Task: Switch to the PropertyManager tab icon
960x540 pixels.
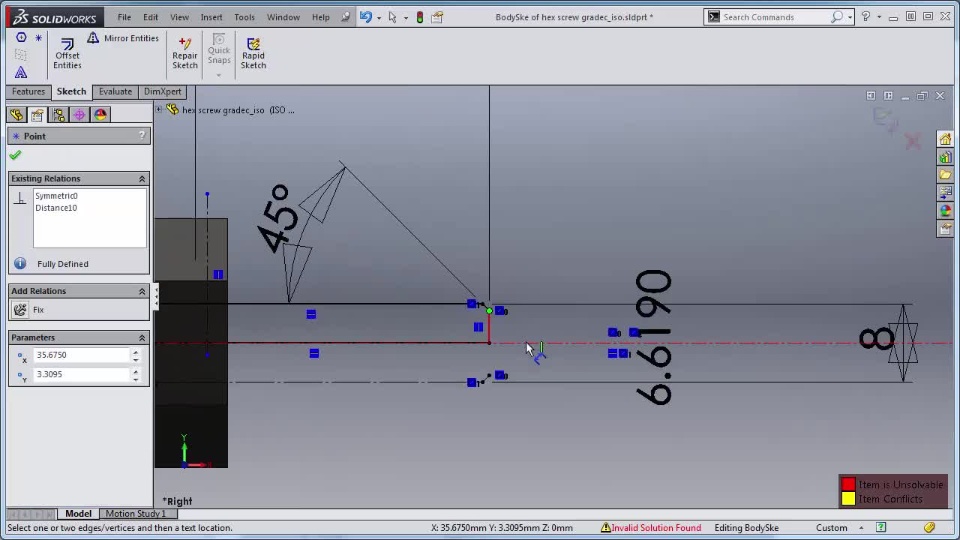Action: click(37, 114)
